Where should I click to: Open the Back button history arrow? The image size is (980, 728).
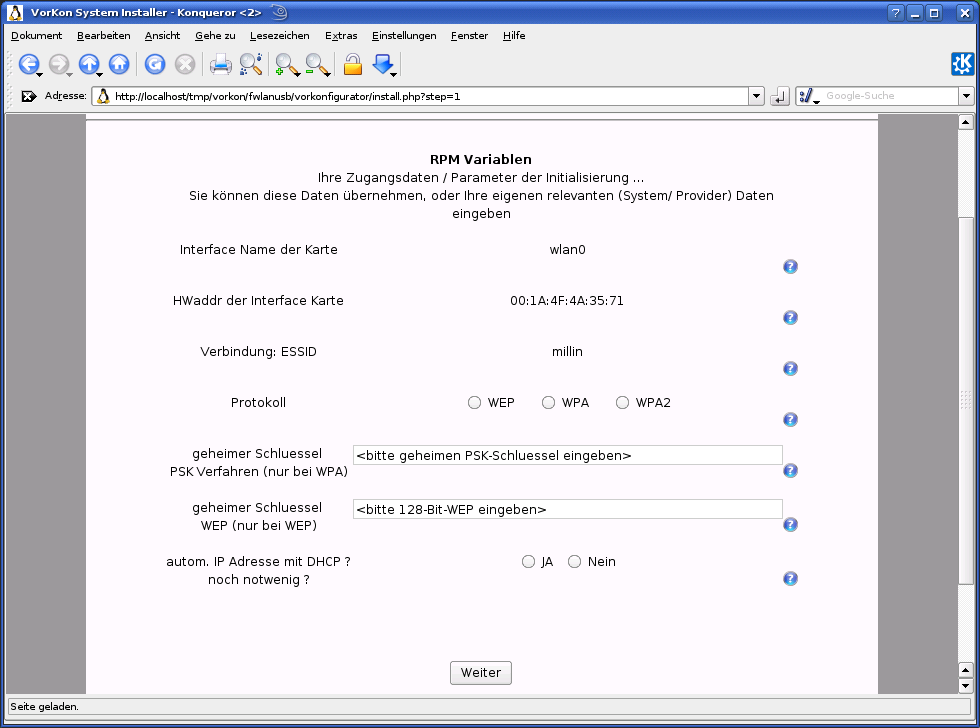[x=39, y=74]
